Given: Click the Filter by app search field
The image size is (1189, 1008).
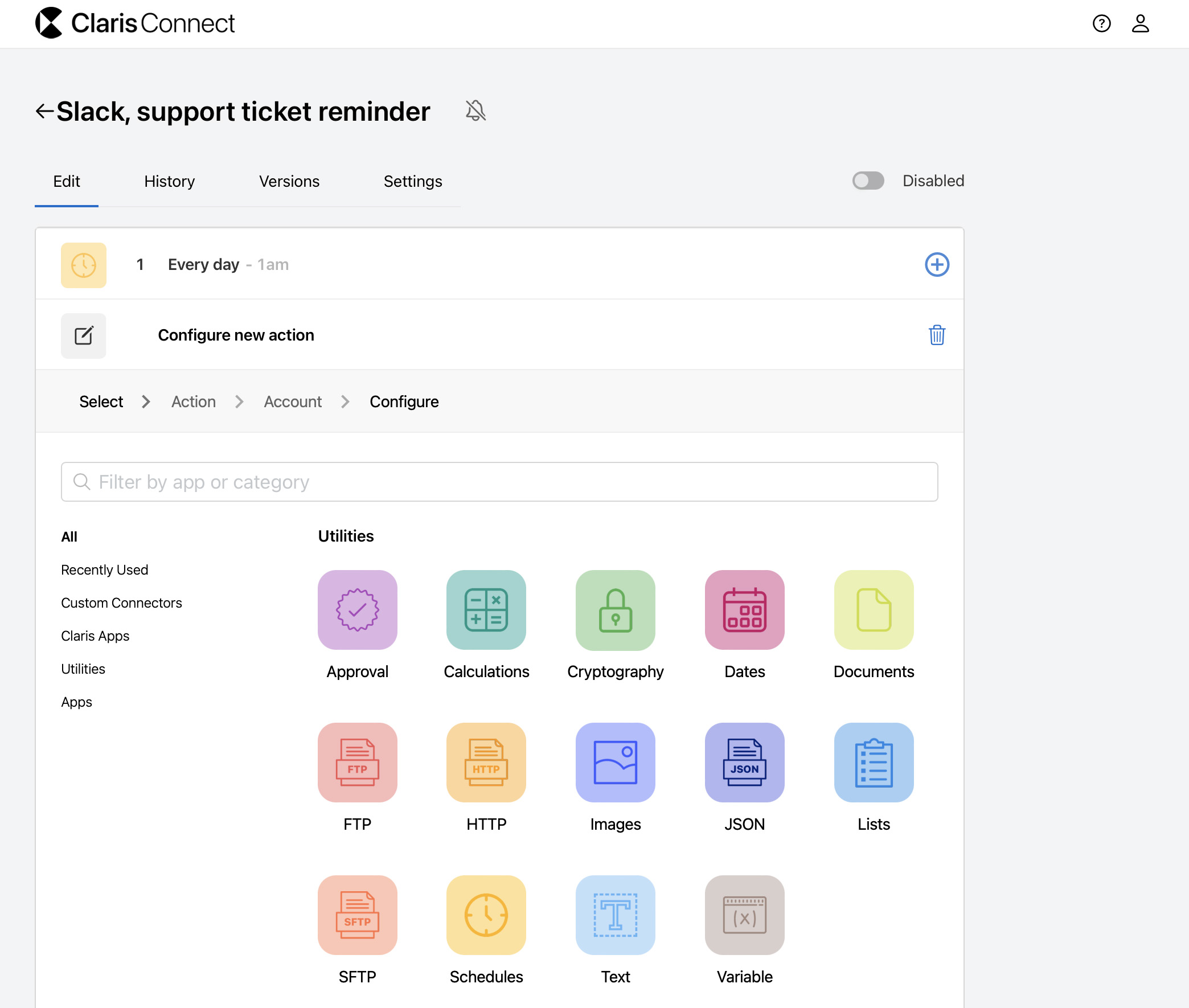Looking at the screenshot, I should coord(499,482).
